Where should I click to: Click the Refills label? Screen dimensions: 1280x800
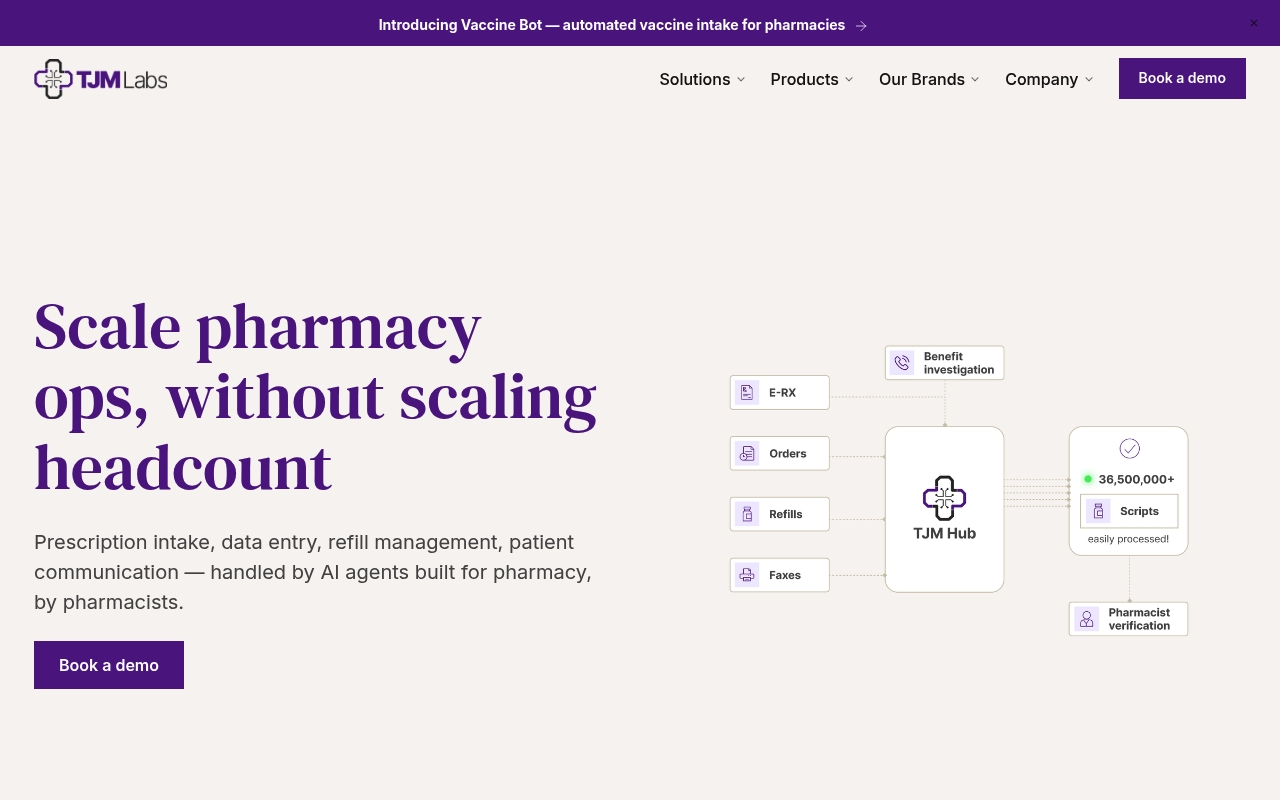tap(786, 514)
